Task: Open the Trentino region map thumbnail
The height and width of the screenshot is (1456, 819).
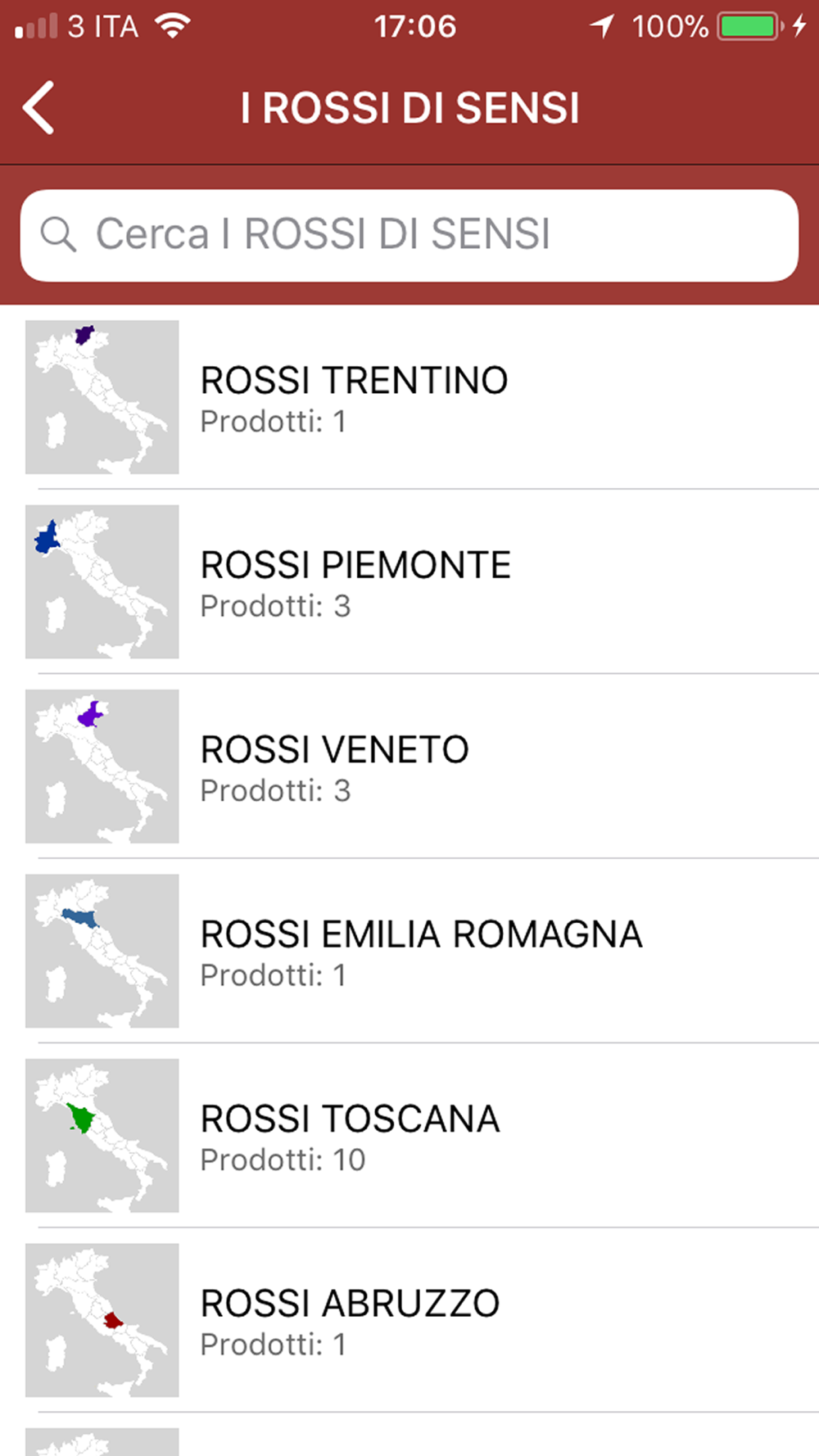Action: [102, 397]
